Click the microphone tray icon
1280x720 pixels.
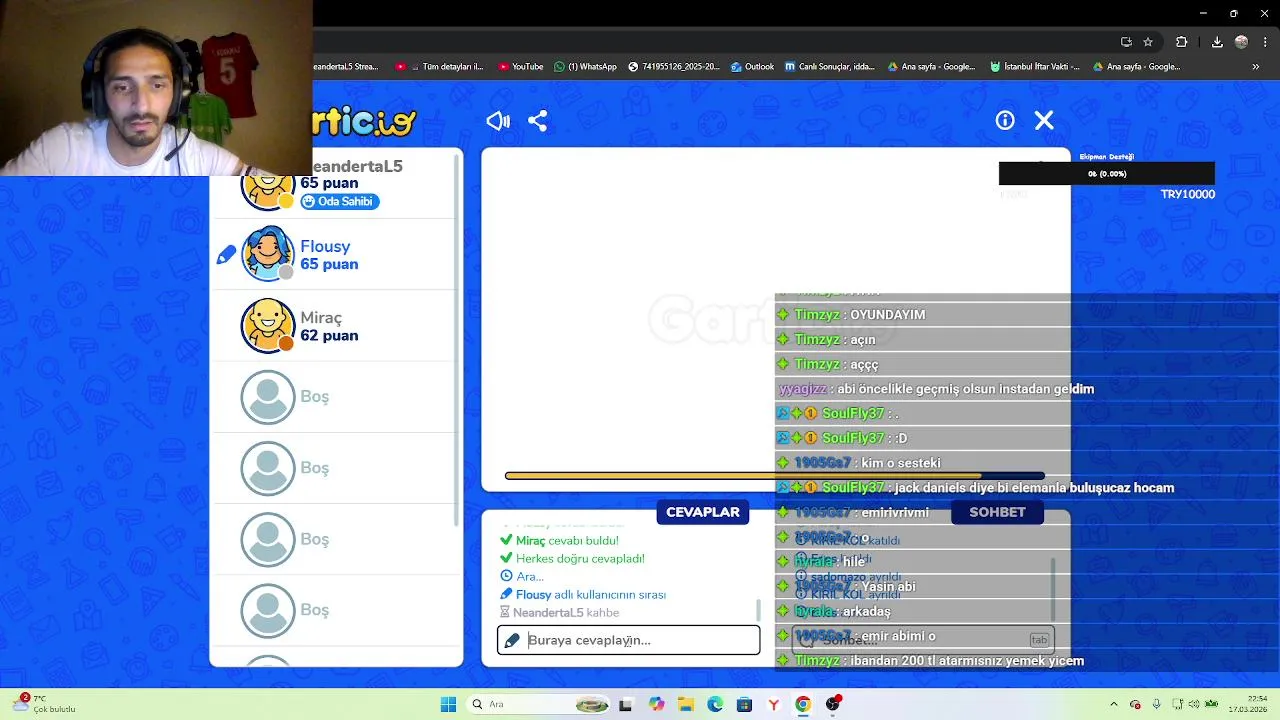[x=1156, y=704]
